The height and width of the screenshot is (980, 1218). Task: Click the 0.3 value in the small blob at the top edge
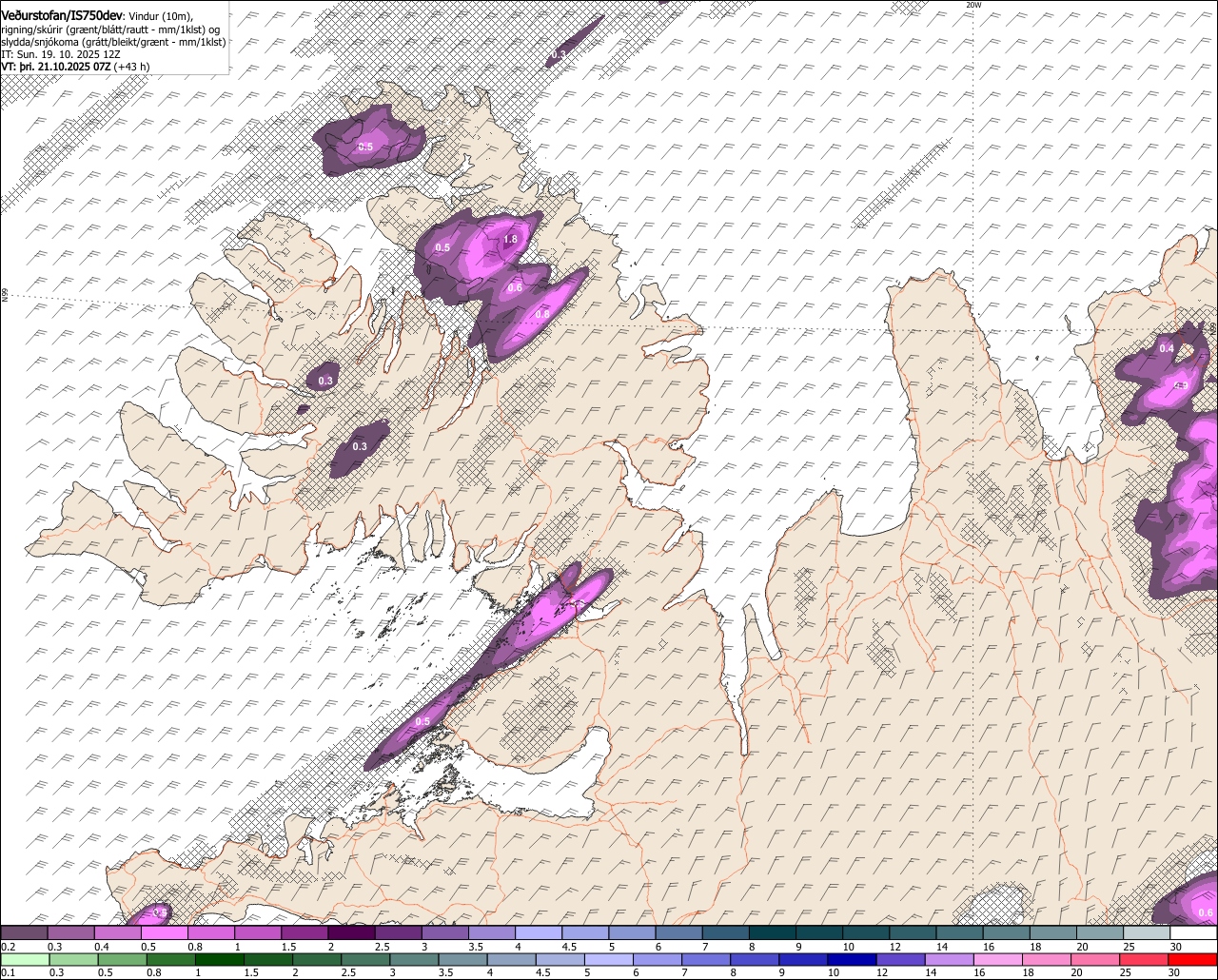coord(559,54)
